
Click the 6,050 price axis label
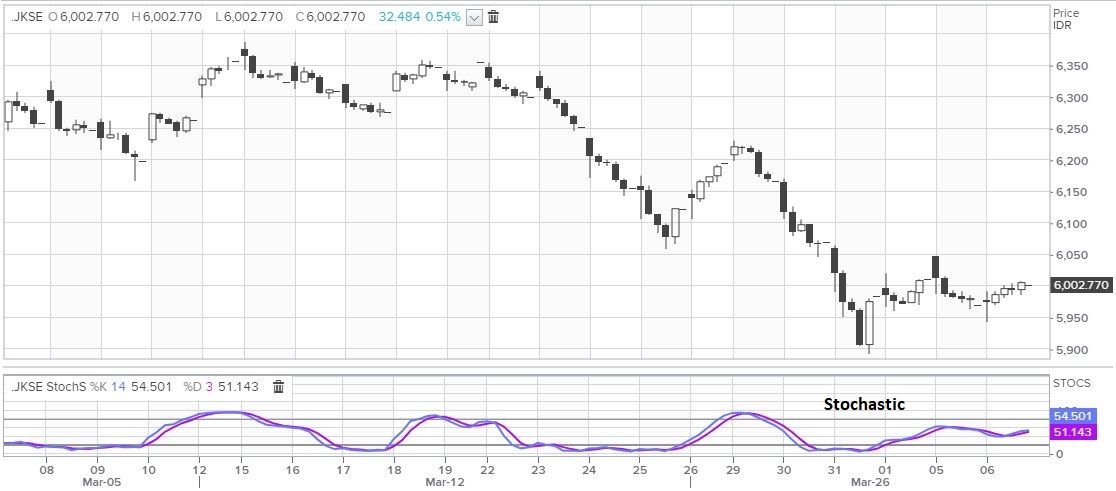1071,255
